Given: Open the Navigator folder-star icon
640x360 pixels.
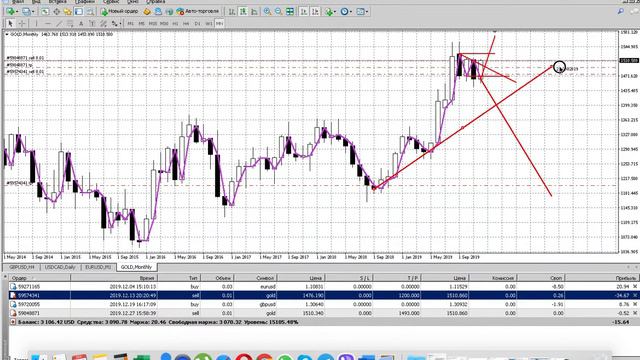Looking at the screenshot, I should click(67, 12).
